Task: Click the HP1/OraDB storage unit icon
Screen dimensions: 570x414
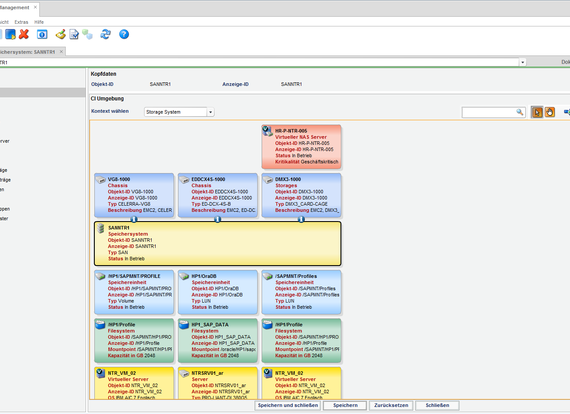Action: click(x=185, y=276)
